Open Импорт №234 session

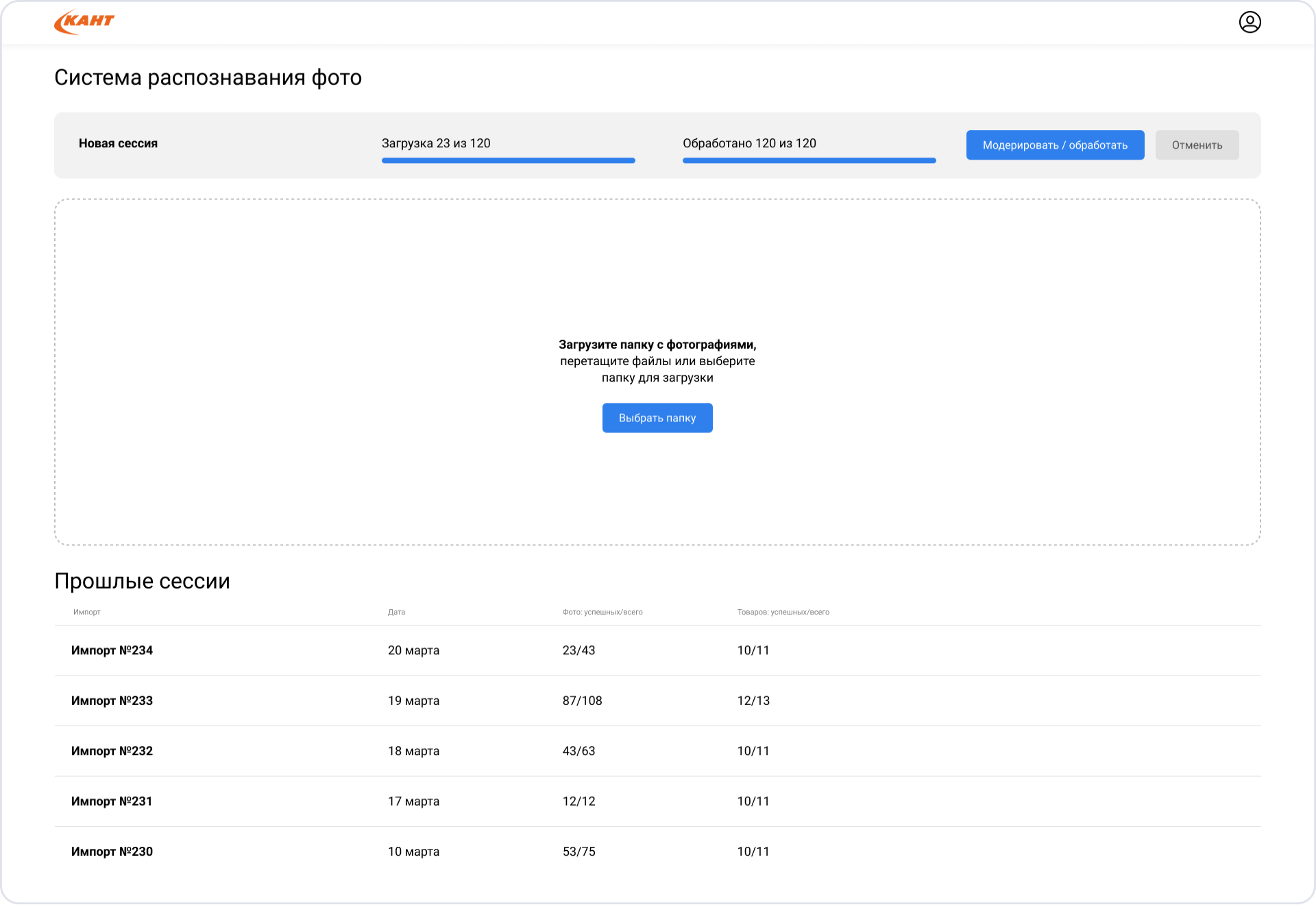coord(112,650)
